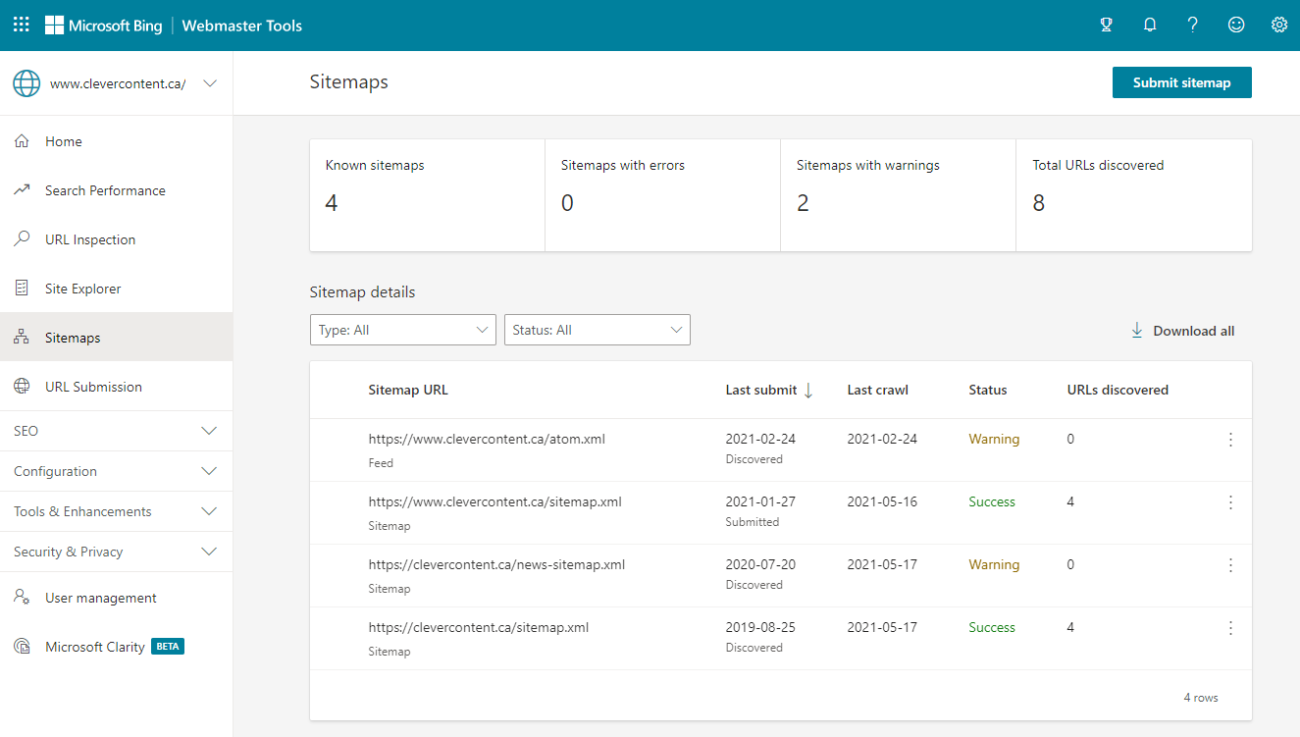
Task: Click the 2021-01-27 last submit date
Action: click(761, 502)
